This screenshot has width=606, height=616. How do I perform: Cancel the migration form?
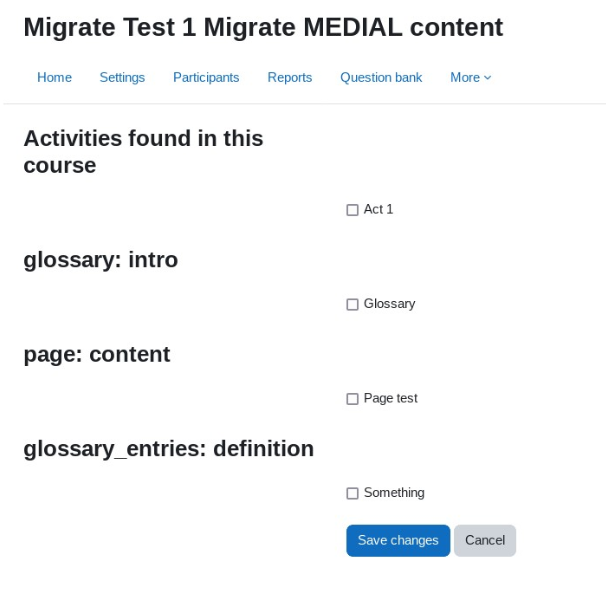pos(485,540)
